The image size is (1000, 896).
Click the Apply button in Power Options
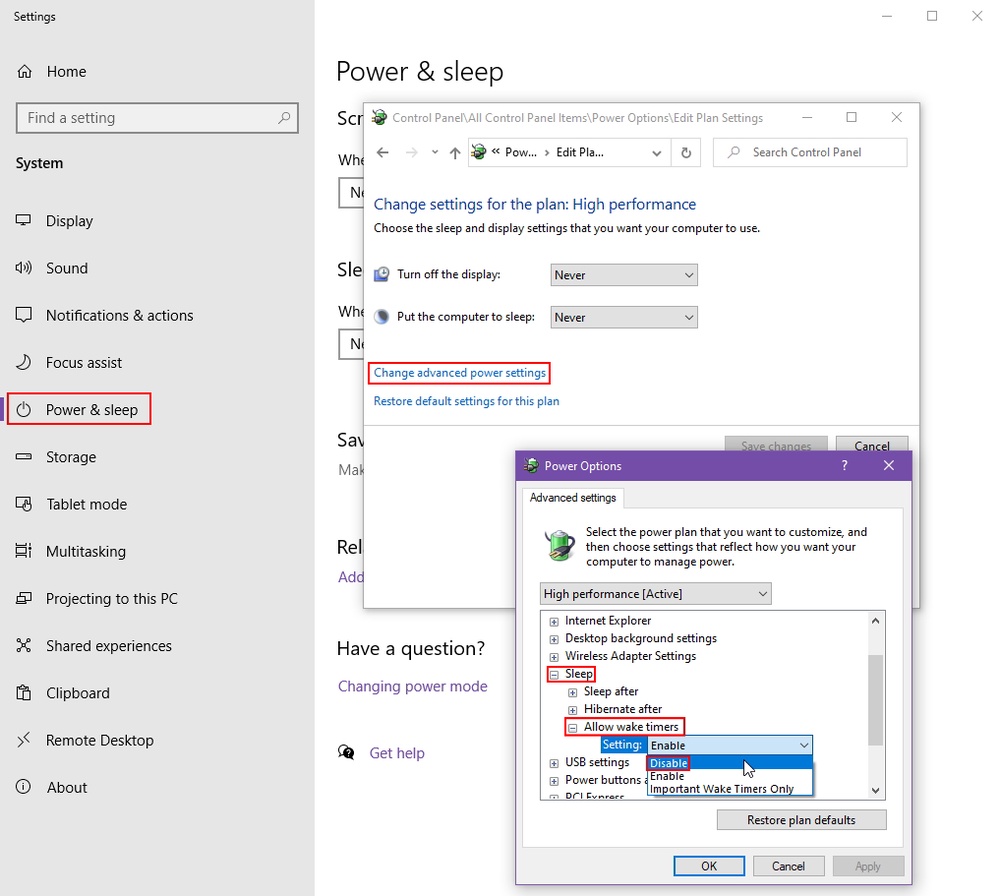tap(868, 866)
